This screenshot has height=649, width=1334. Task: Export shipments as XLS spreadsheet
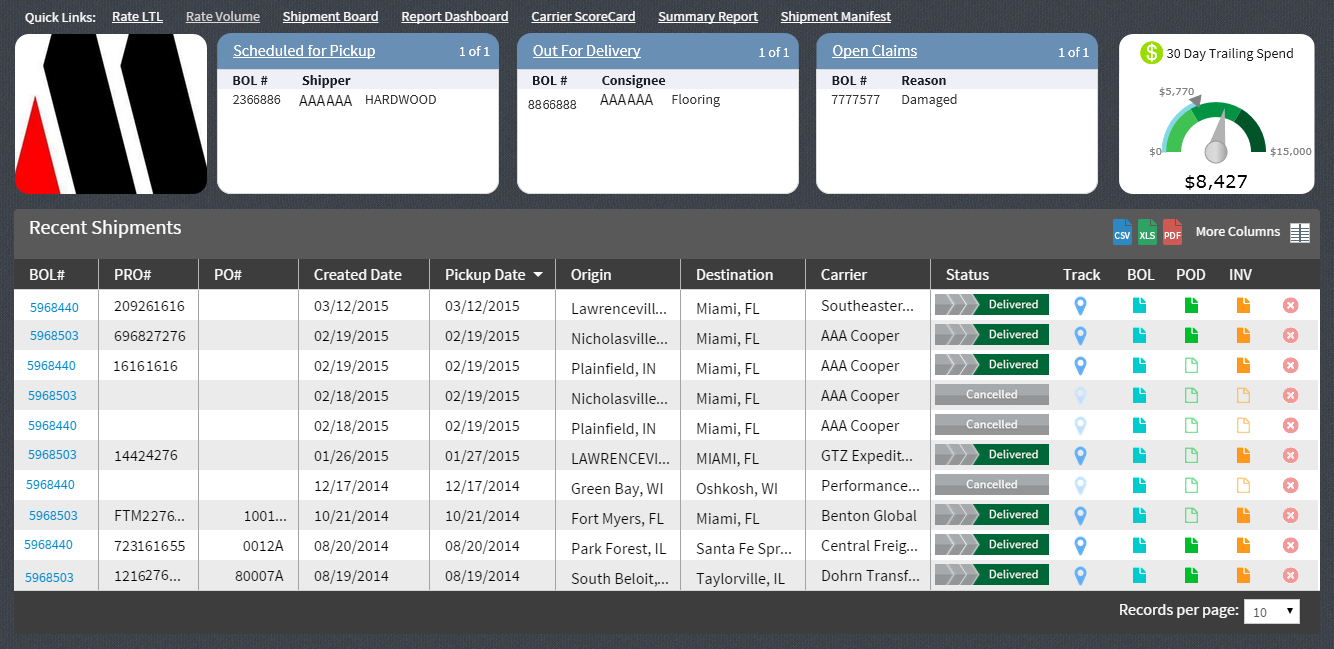pyautogui.click(x=1147, y=232)
